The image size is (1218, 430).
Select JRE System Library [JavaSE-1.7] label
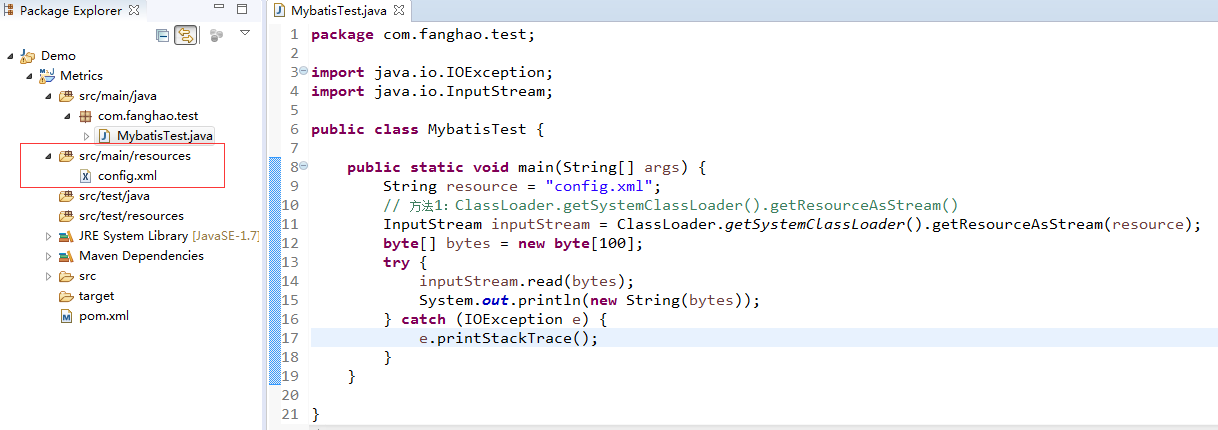(x=169, y=236)
